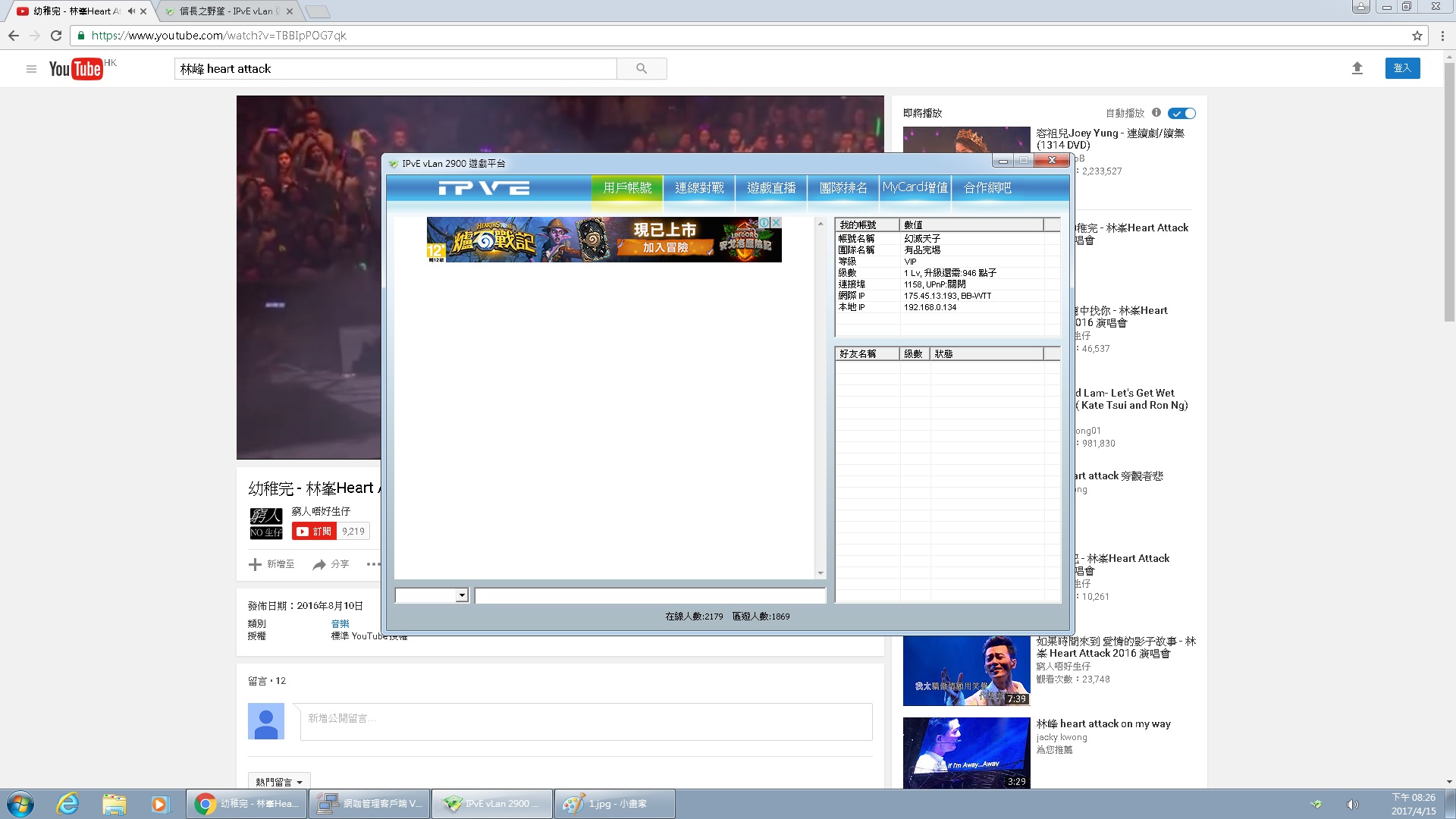Image resolution: width=1456 pixels, height=819 pixels.
Task: Click the YouTube upload arrow icon
Action: click(1357, 68)
